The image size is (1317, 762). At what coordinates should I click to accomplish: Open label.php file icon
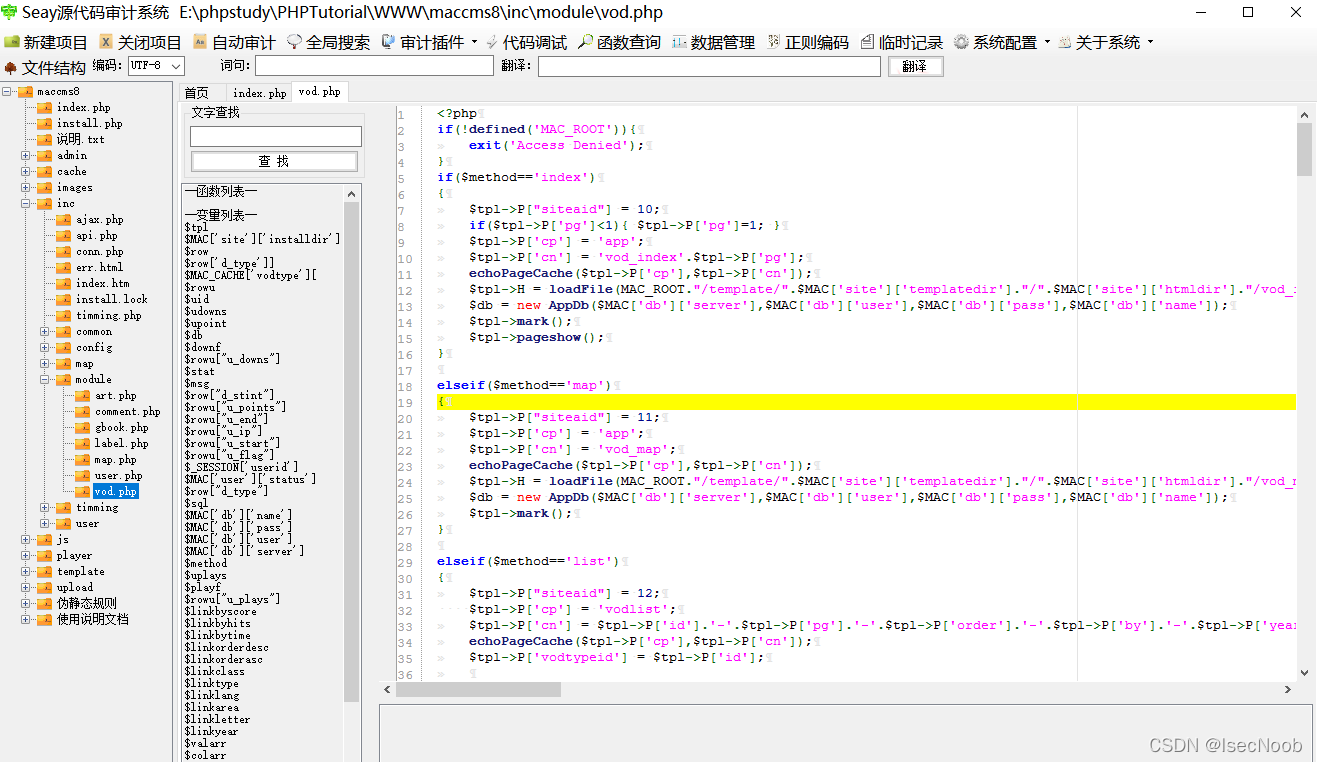point(83,443)
